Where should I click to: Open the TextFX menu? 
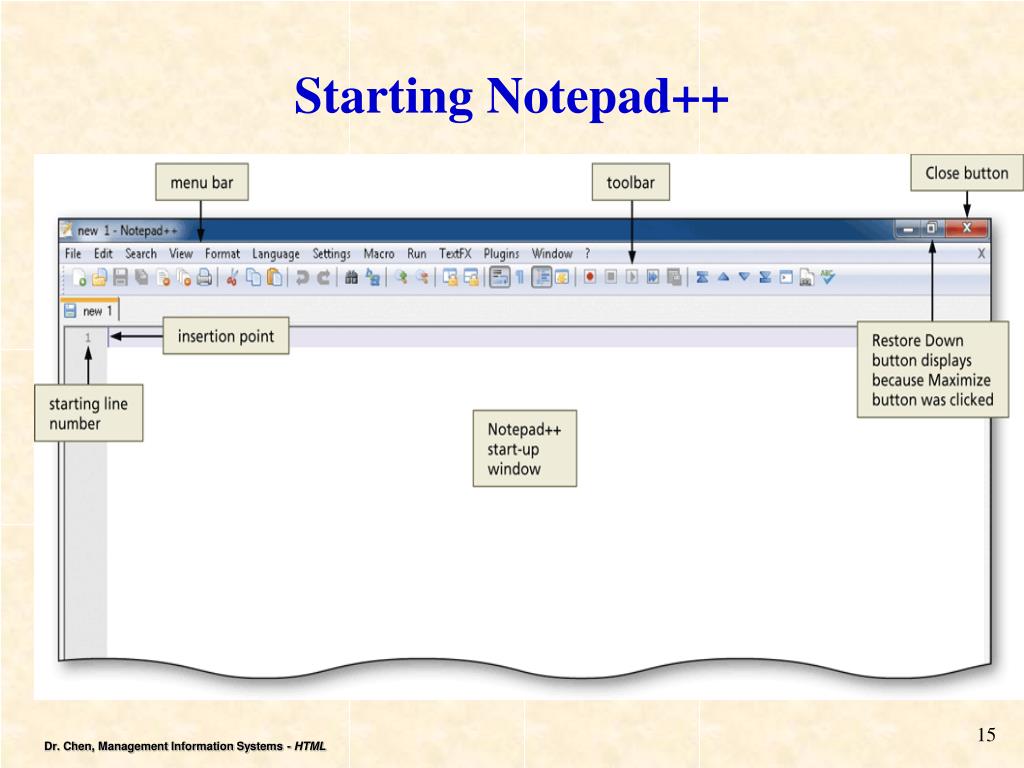coord(455,253)
